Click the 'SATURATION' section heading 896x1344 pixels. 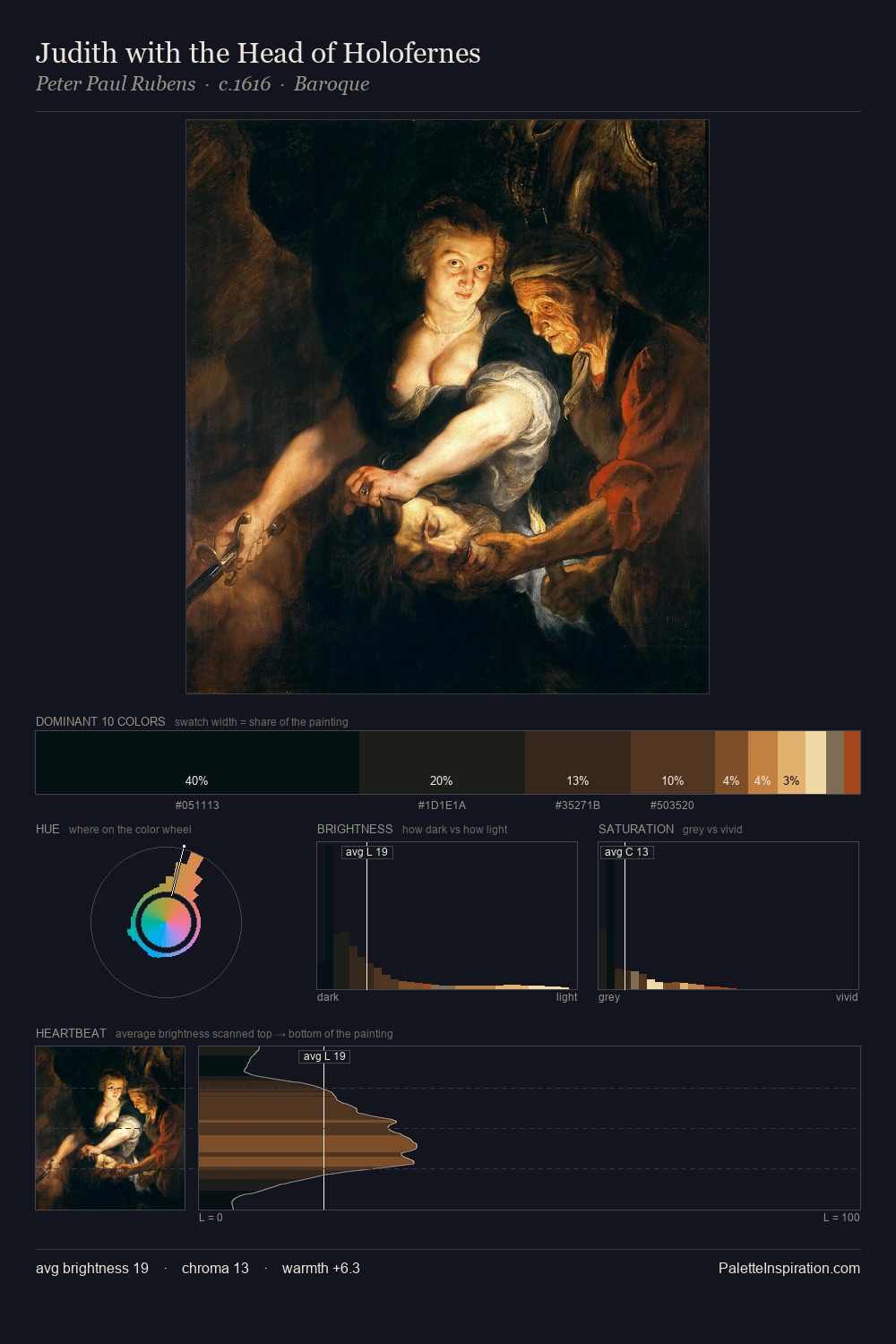coord(636,829)
